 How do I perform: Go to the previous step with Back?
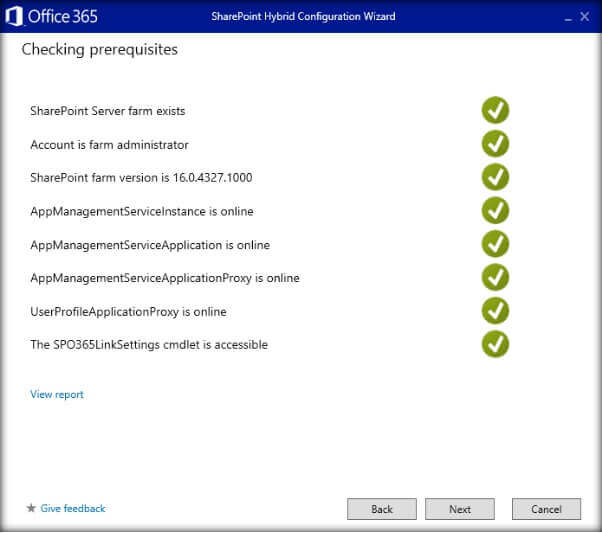[x=382, y=509]
